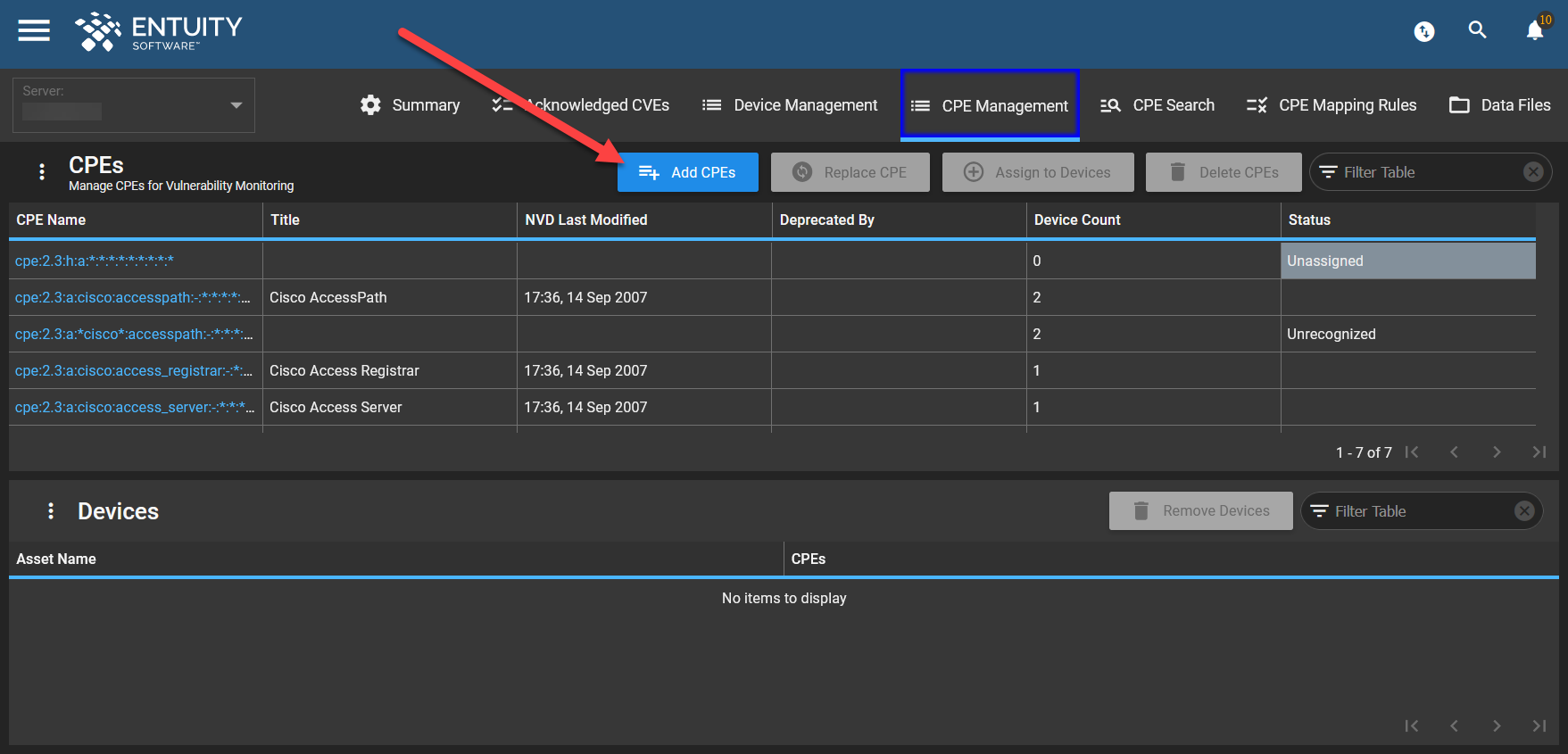This screenshot has height=754, width=1568.
Task: Open the cisco:access_server CPE link
Action: coord(135,407)
